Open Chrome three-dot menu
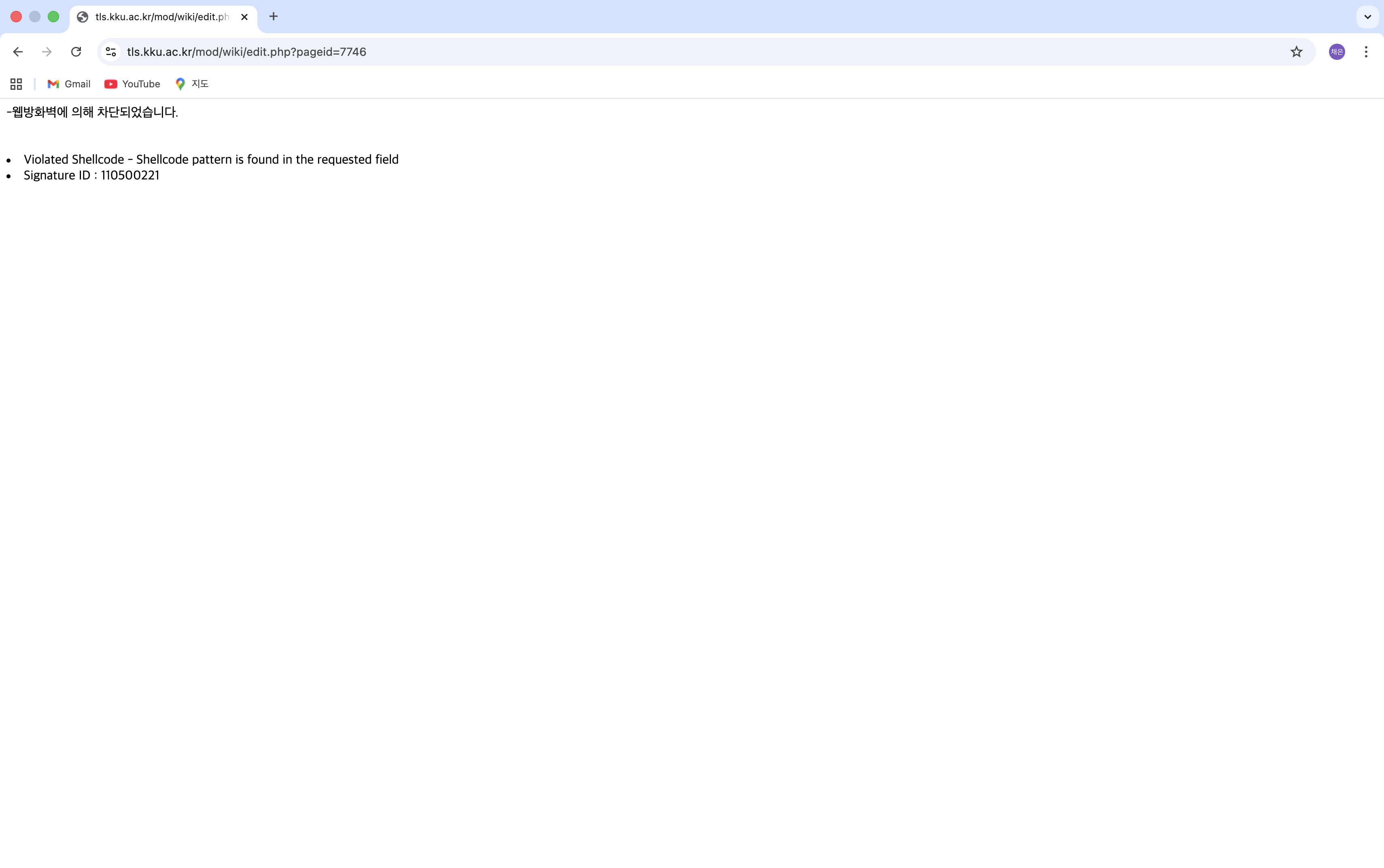 [1366, 52]
